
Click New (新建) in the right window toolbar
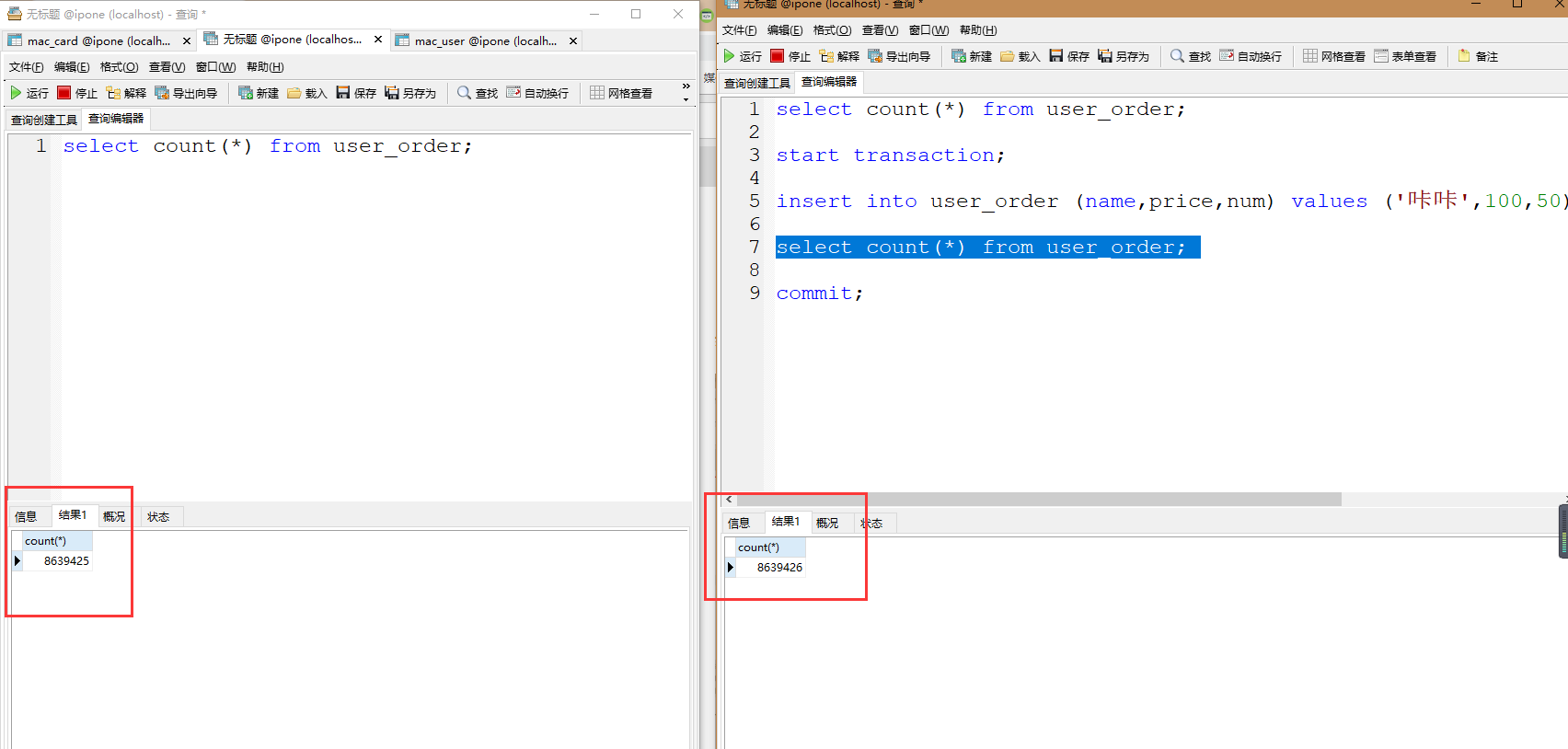click(972, 56)
